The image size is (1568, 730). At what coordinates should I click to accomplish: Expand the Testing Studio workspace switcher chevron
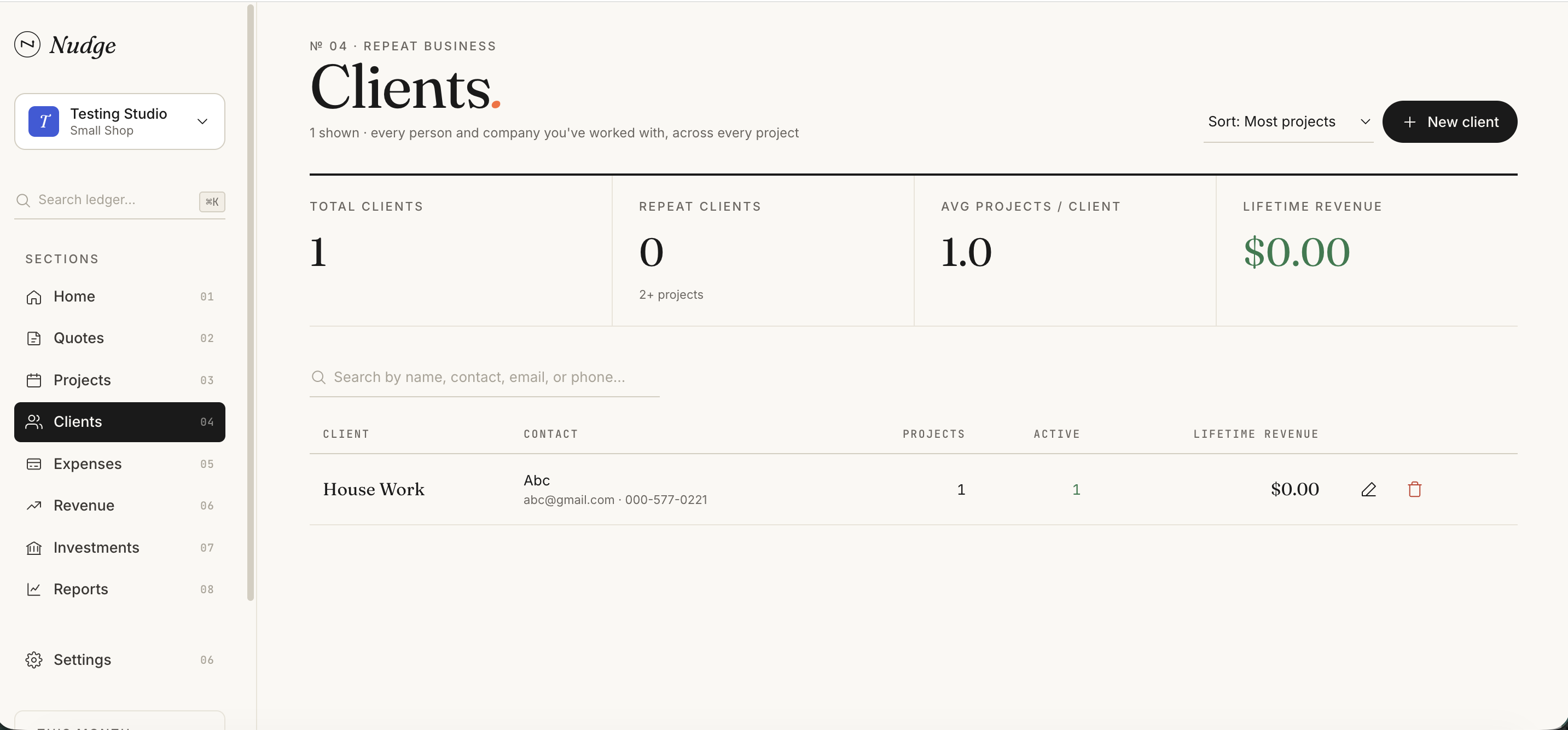202,121
